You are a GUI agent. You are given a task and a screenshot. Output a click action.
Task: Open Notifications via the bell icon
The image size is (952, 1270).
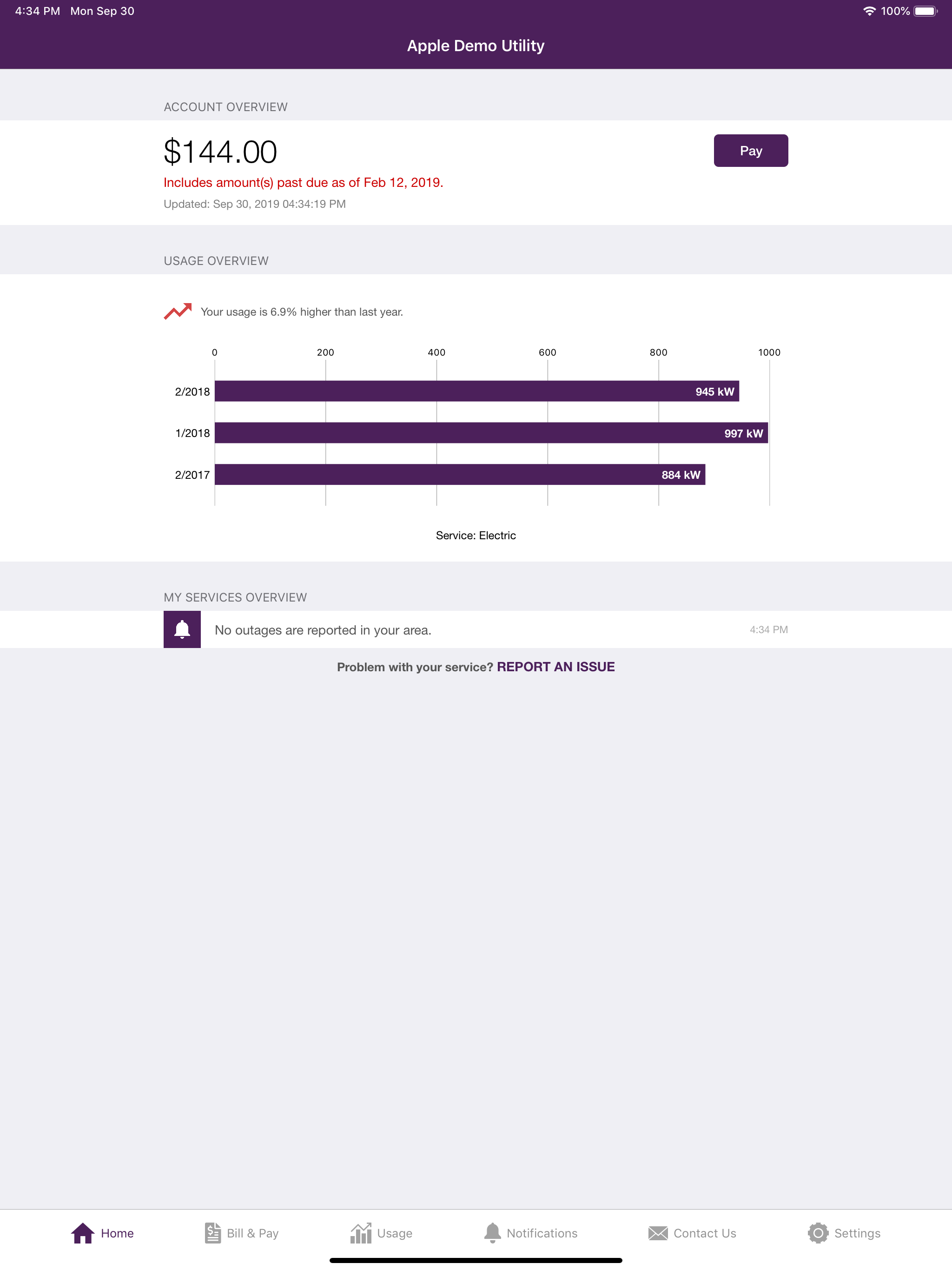pos(493,1231)
